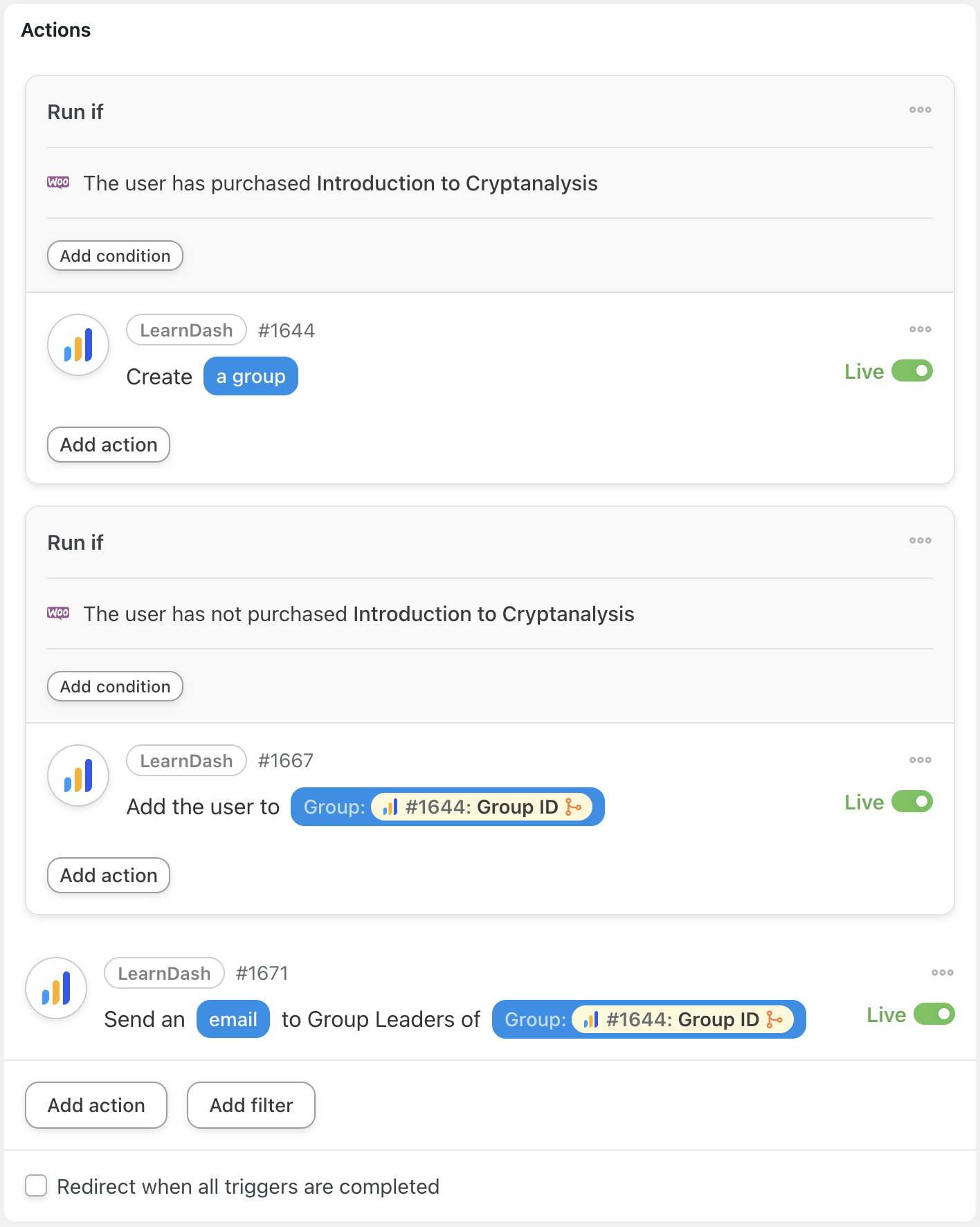Click Add filter button
The width and height of the screenshot is (980, 1227).
tap(251, 1105)
